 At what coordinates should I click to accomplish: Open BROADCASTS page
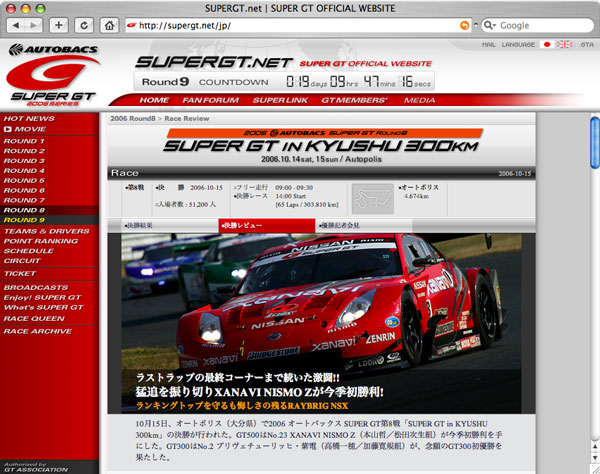(x=36, y=287)
